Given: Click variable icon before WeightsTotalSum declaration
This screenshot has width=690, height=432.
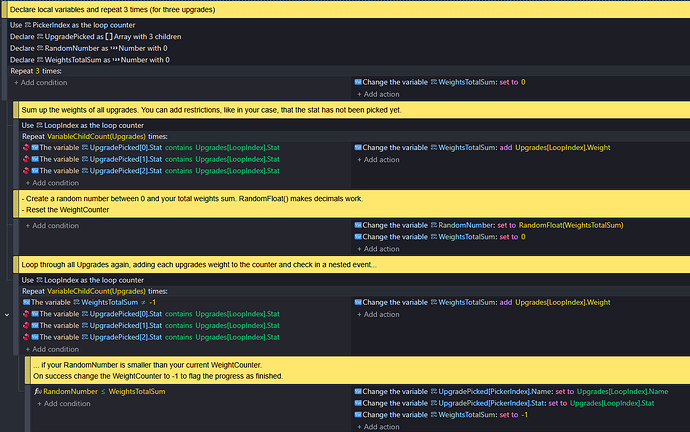Looking at the screenshot, I should coord(40,60).
